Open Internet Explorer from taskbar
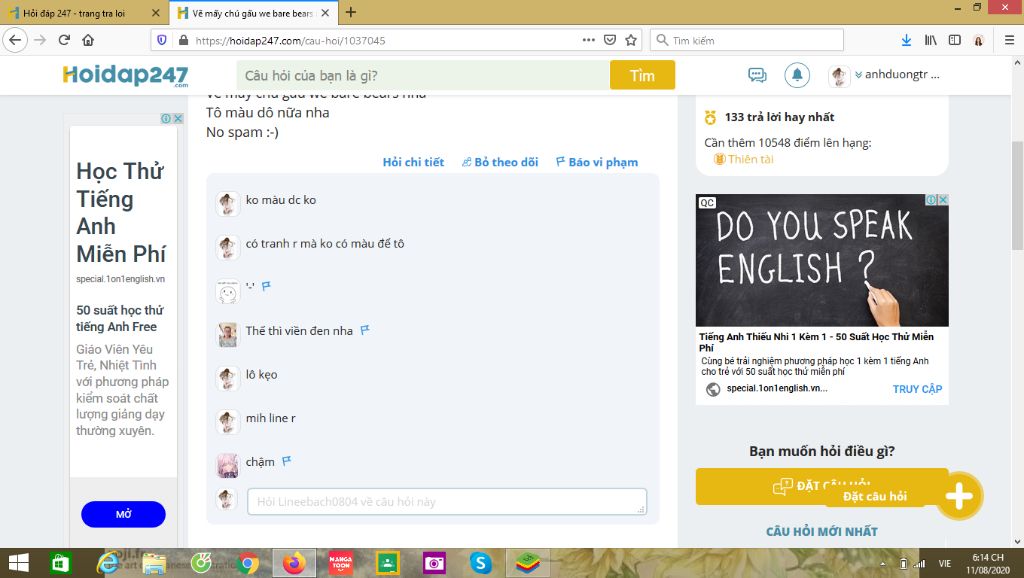The width and height of the screenshot is (1024, 578). 108,563
